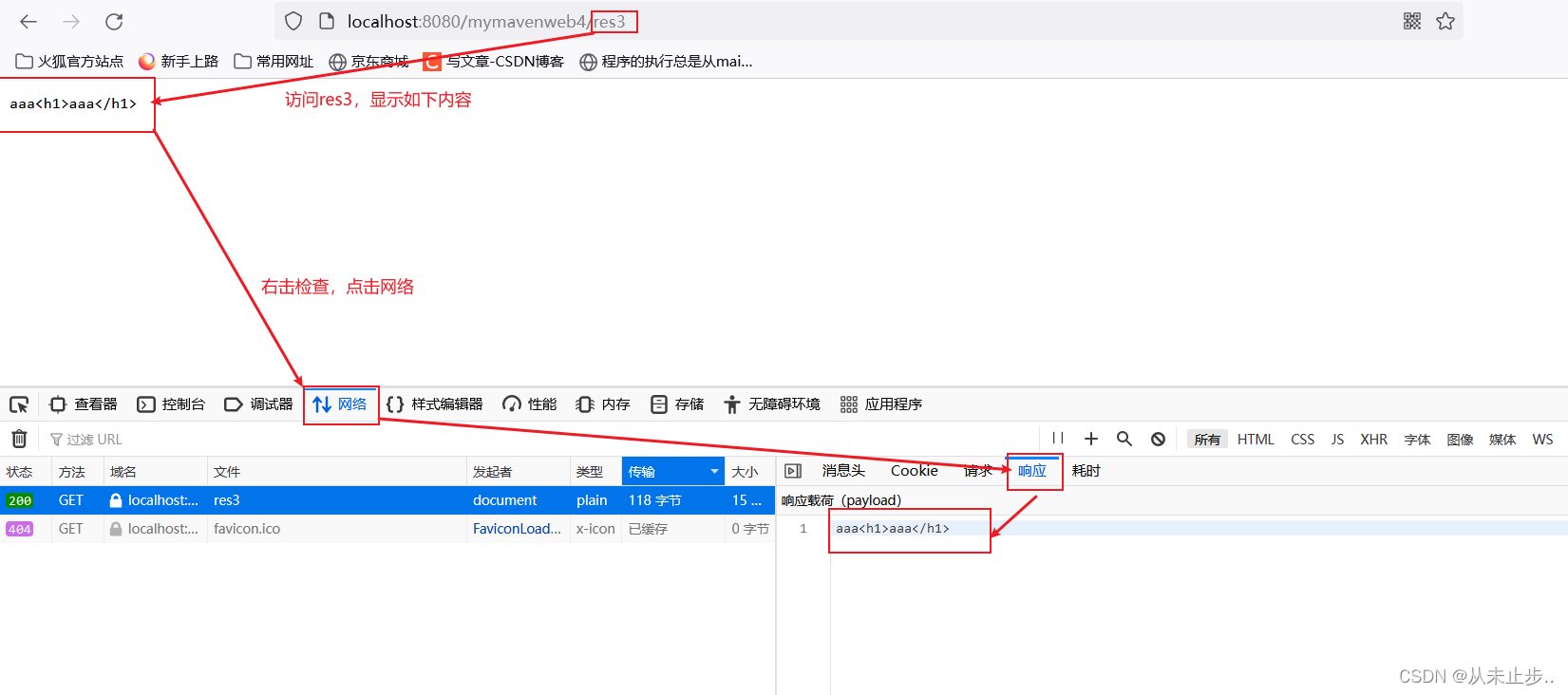Open the Cookie details tab
This screenshot has height=695, width=1568.
914,471
